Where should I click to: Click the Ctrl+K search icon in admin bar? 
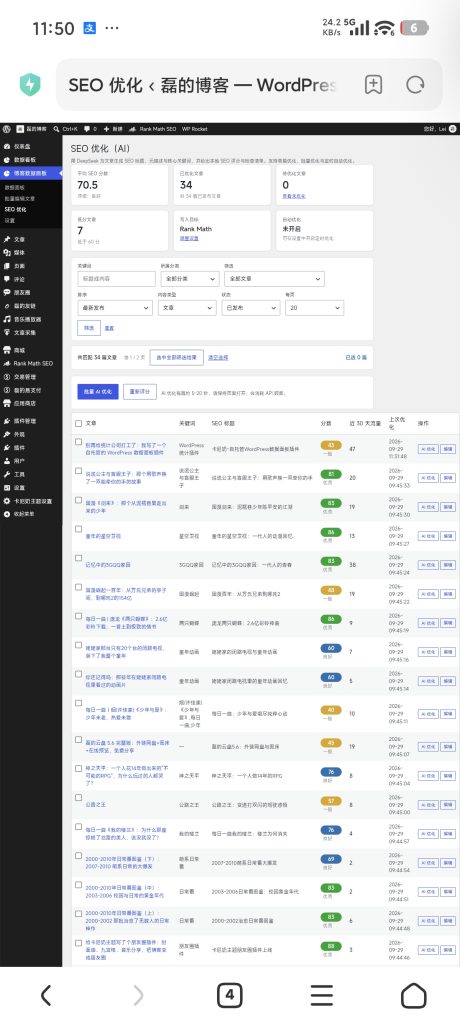tap(56, 129)
